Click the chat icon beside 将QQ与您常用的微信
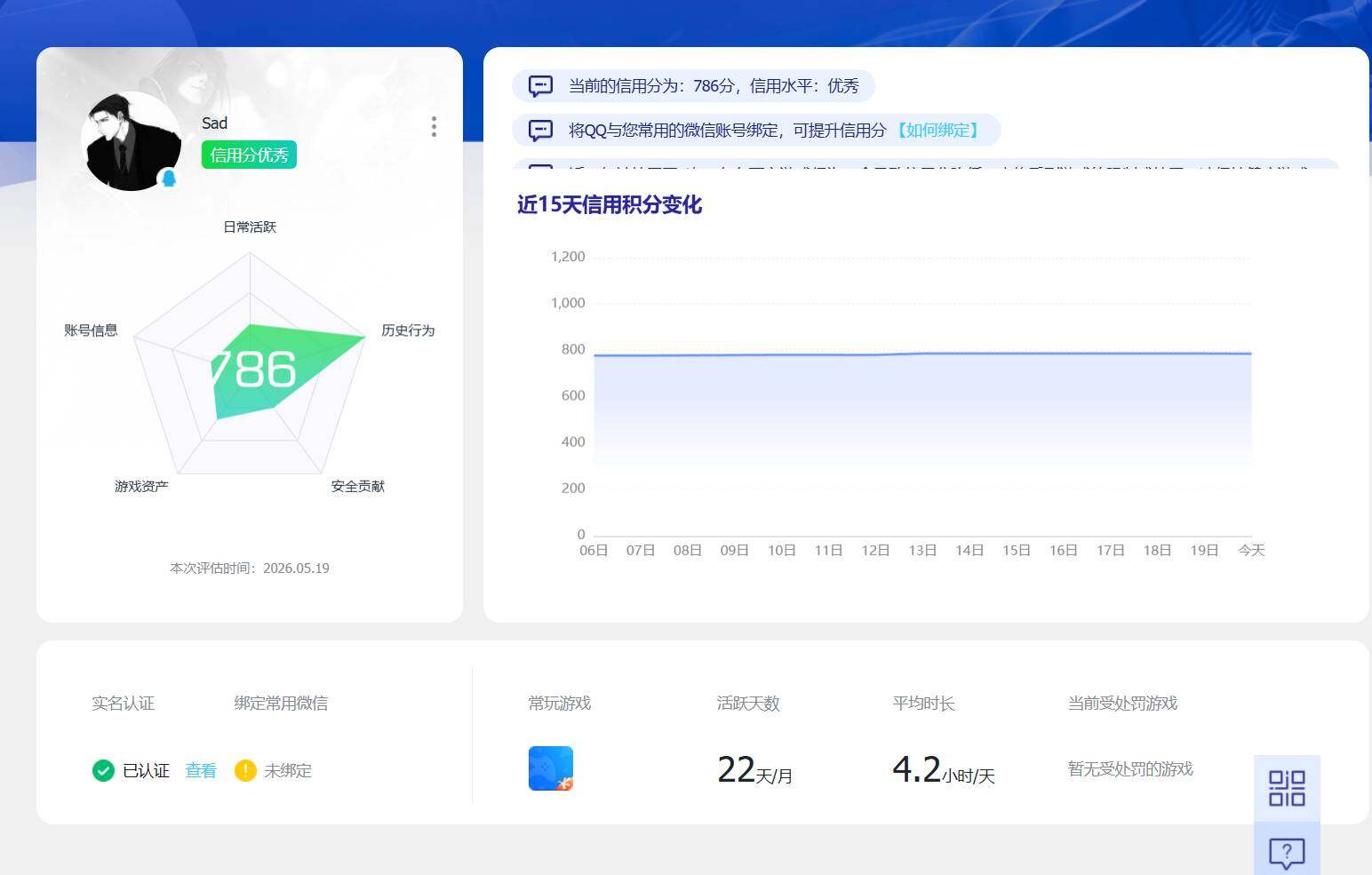 click(540, 131)
